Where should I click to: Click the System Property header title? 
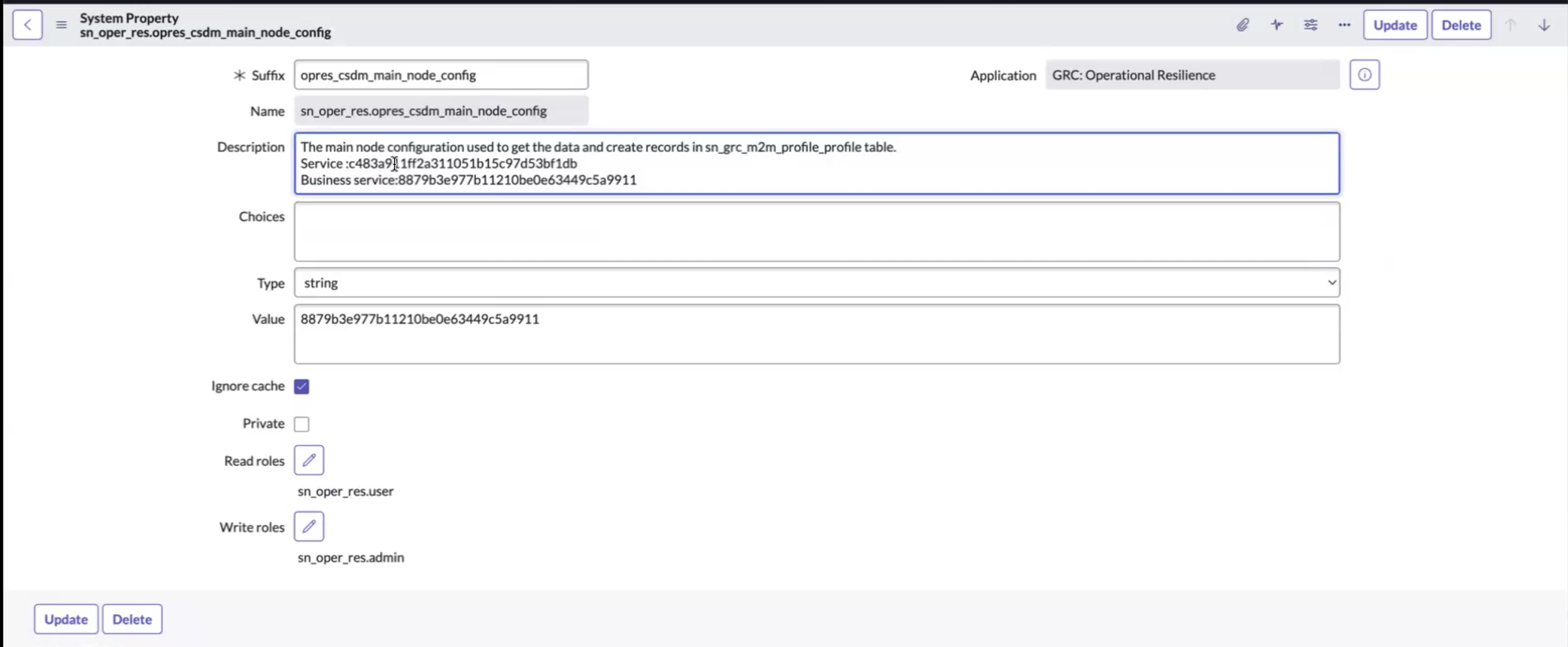coord(129,18)
